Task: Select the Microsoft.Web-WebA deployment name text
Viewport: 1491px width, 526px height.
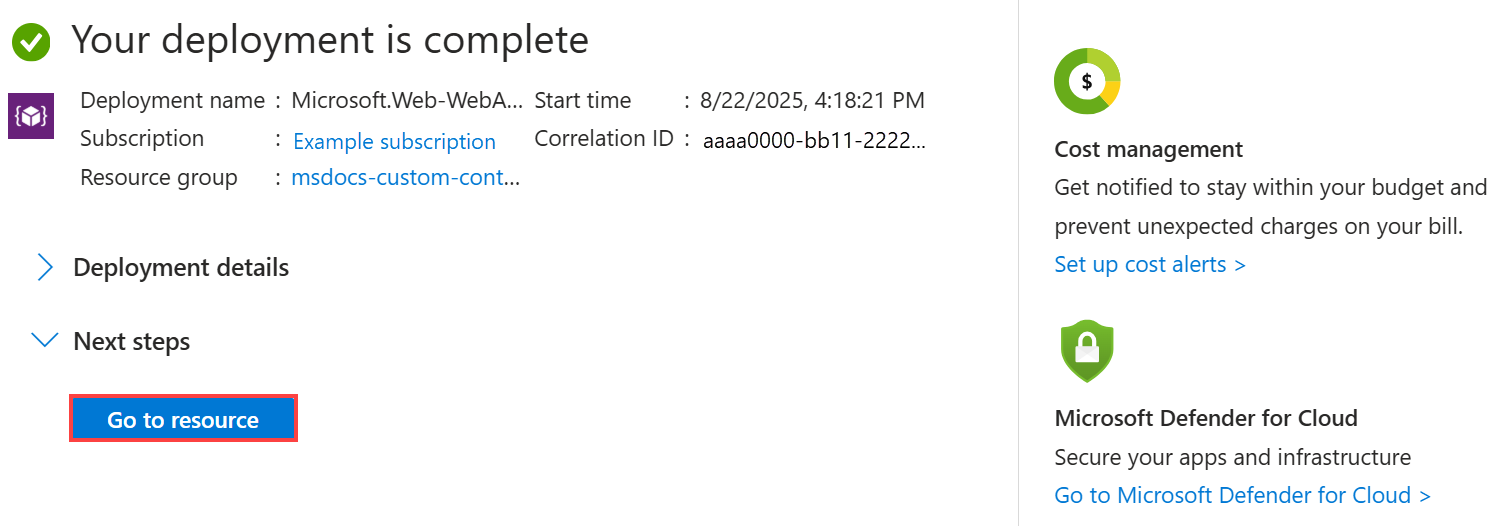Action: point(407,100)
